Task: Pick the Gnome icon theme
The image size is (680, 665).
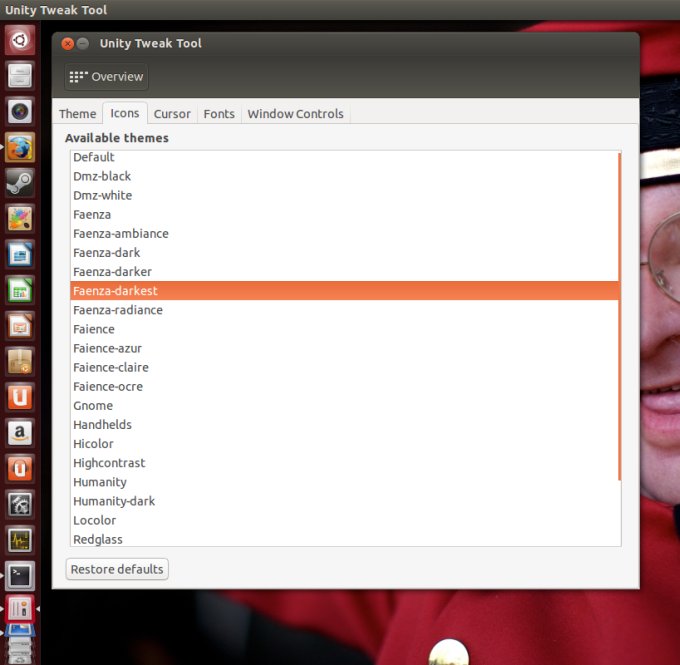Action: pos(93,406)
